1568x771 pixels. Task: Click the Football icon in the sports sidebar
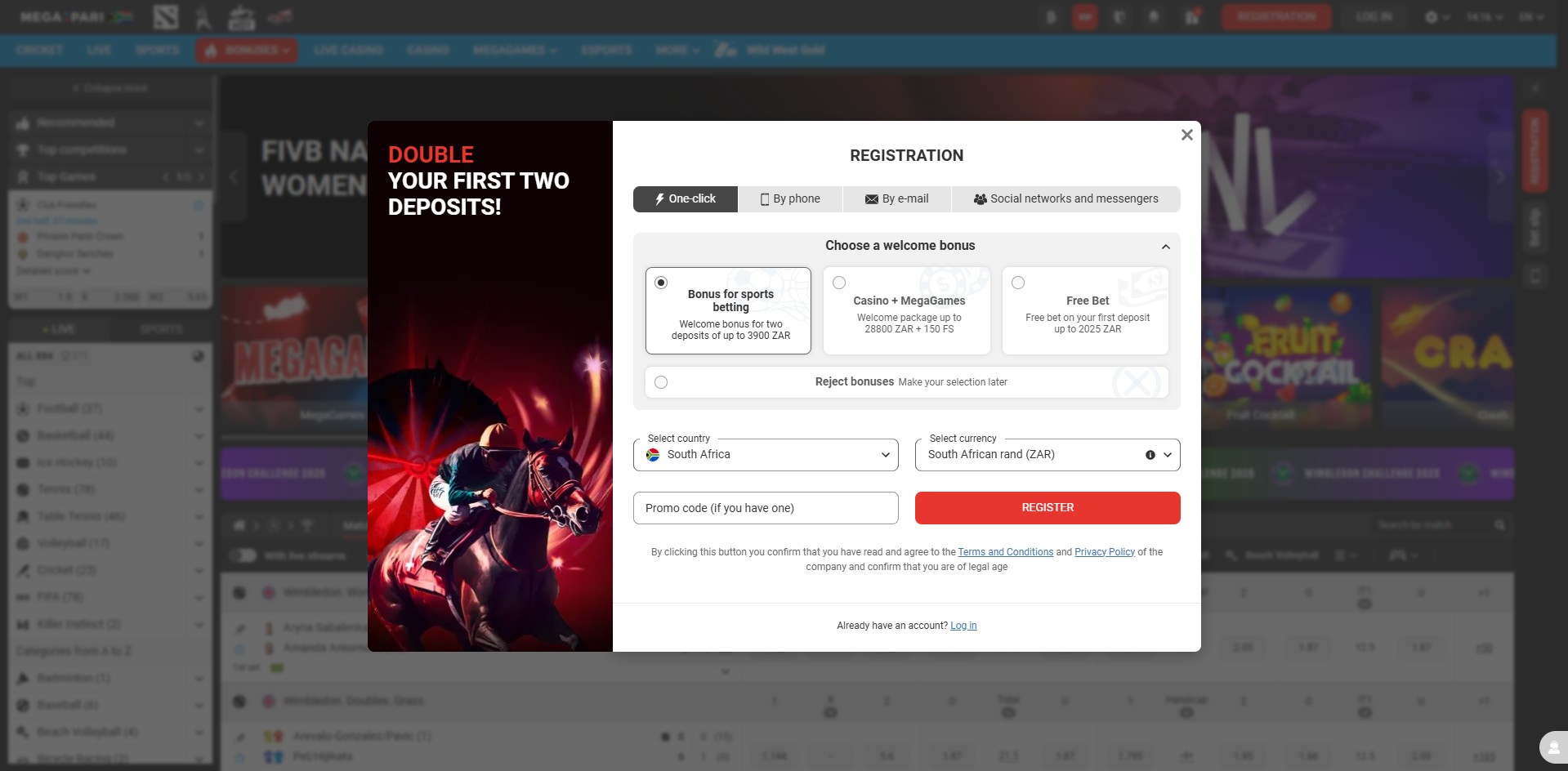point(22,408)
